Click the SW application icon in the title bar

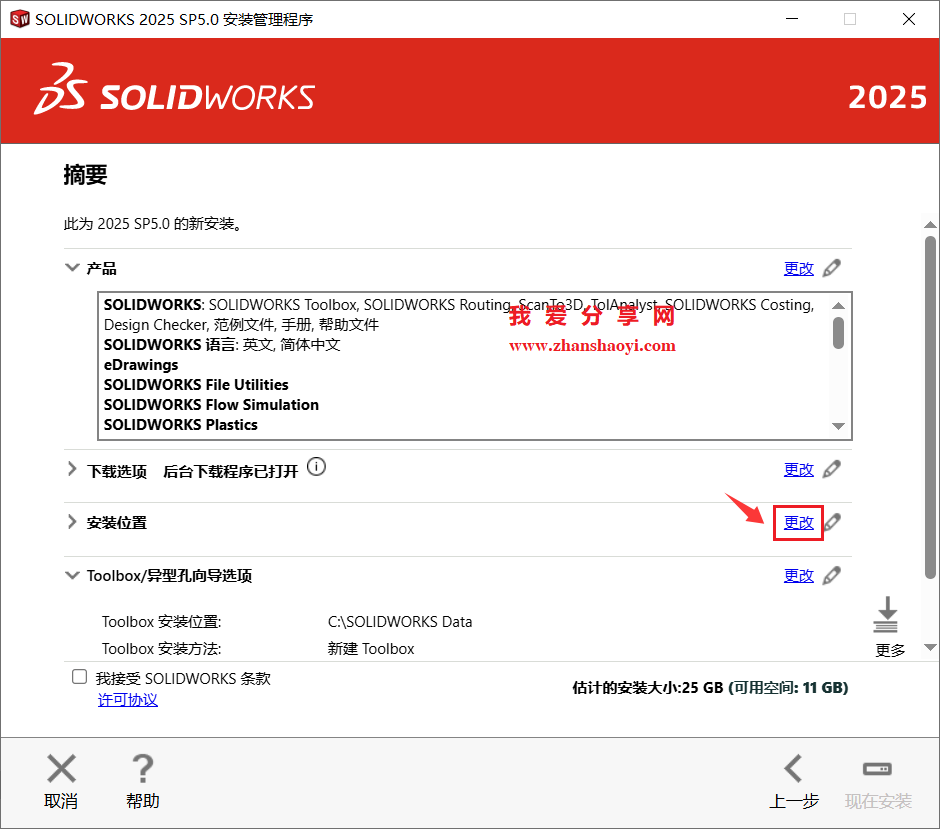point(20,19)
